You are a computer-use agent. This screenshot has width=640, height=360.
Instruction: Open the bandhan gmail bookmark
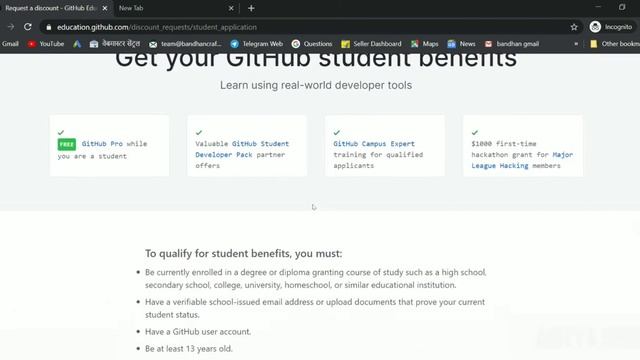coord(512,44)
